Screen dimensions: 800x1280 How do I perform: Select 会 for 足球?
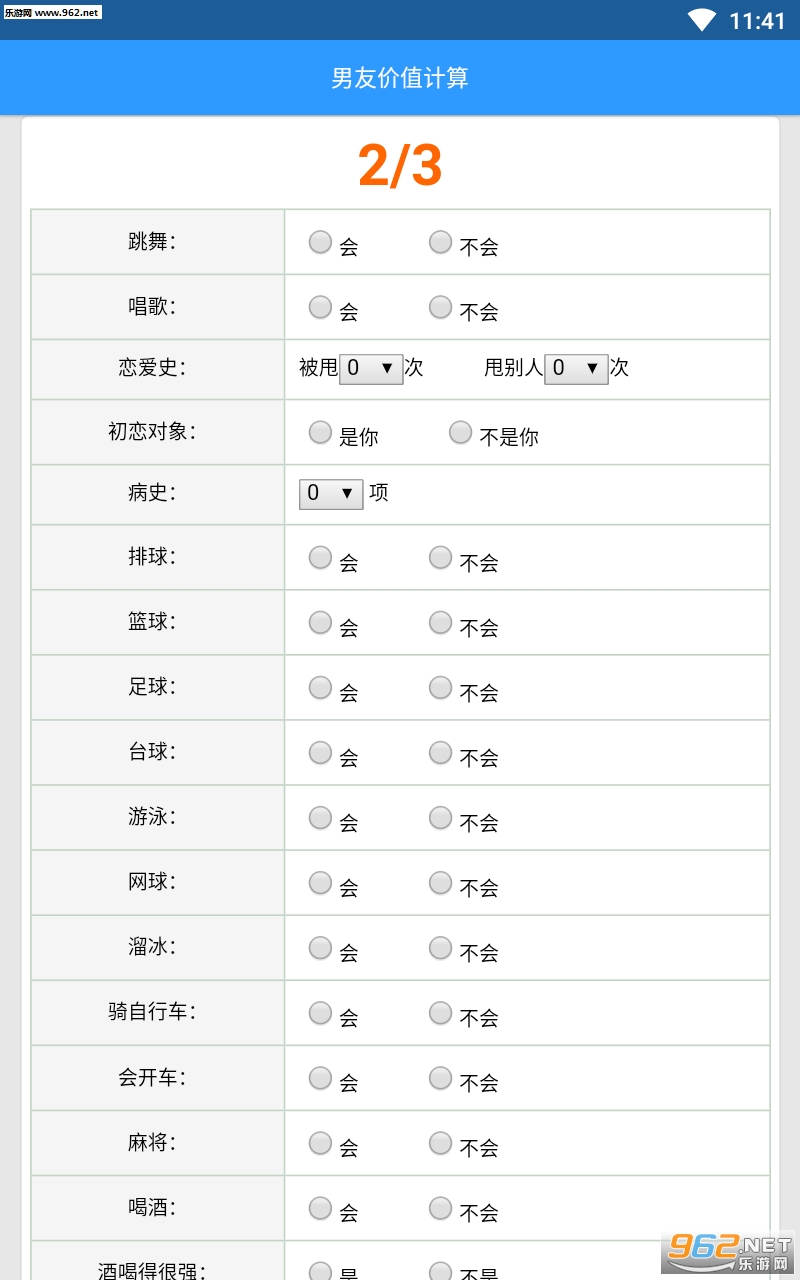click(x=320, y=687)
